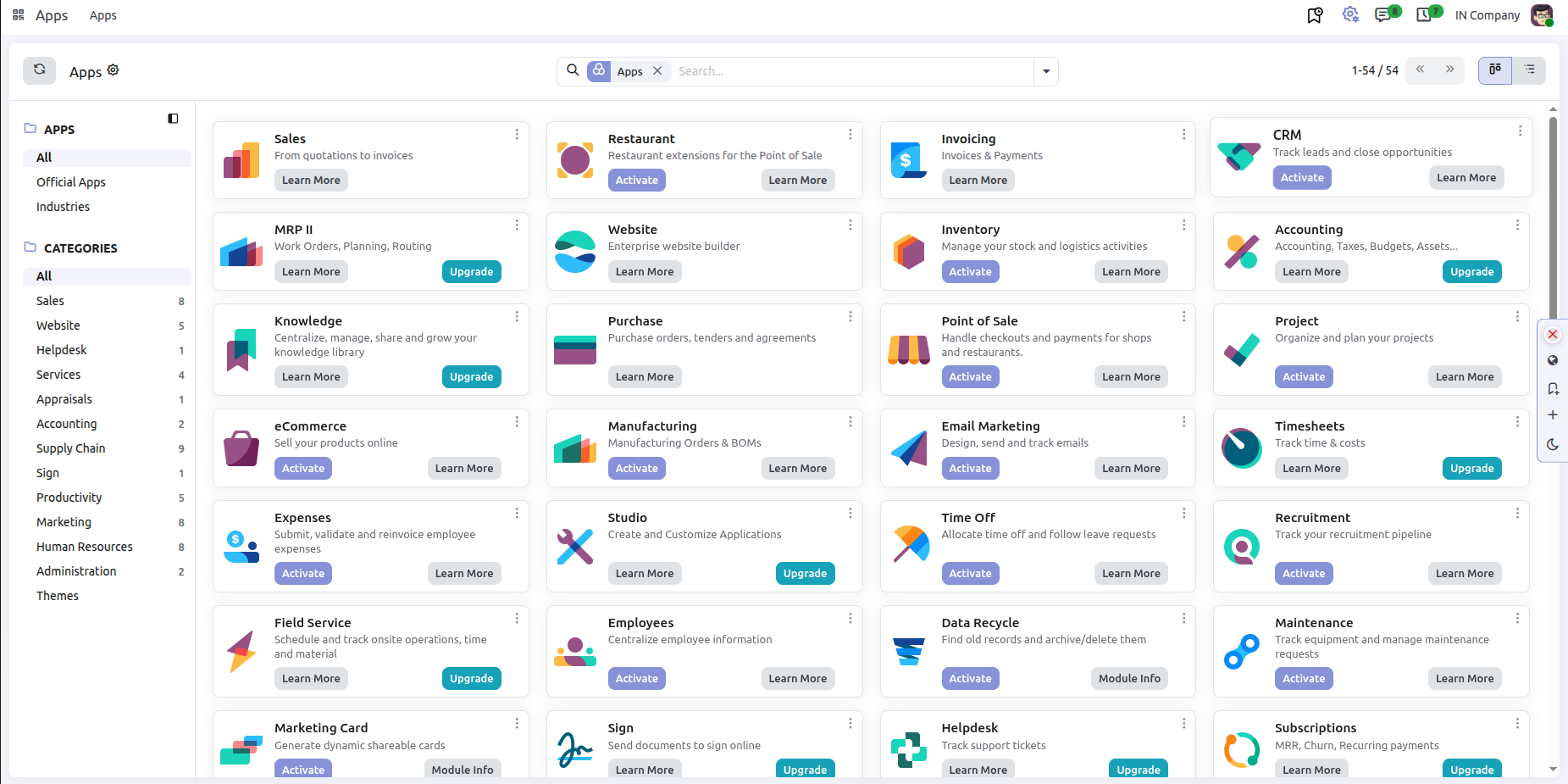This screenshot has height=784, width=1568.
Task: Click the Restaurant app icon
Action: (x=575, y=159)
